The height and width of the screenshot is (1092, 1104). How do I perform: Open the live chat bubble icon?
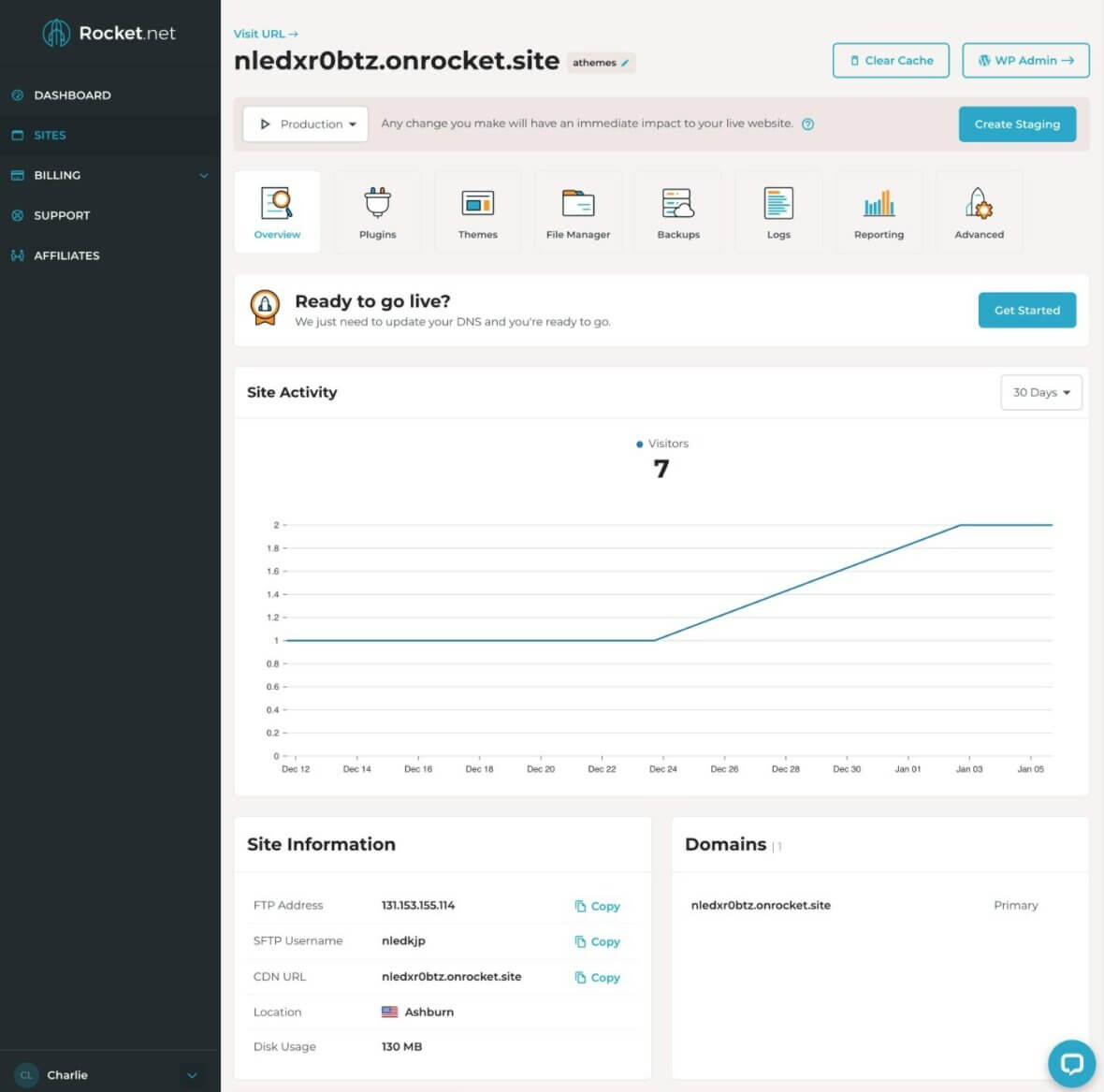pyautogui.click(x=1071, y=1063)
